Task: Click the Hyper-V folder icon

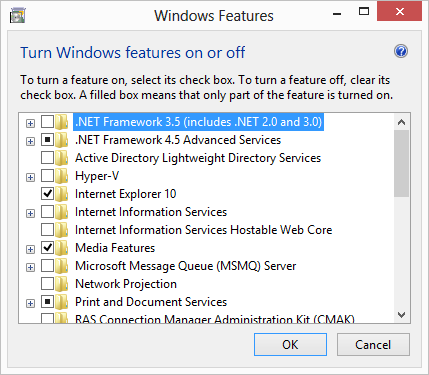Action: point(62,176)
